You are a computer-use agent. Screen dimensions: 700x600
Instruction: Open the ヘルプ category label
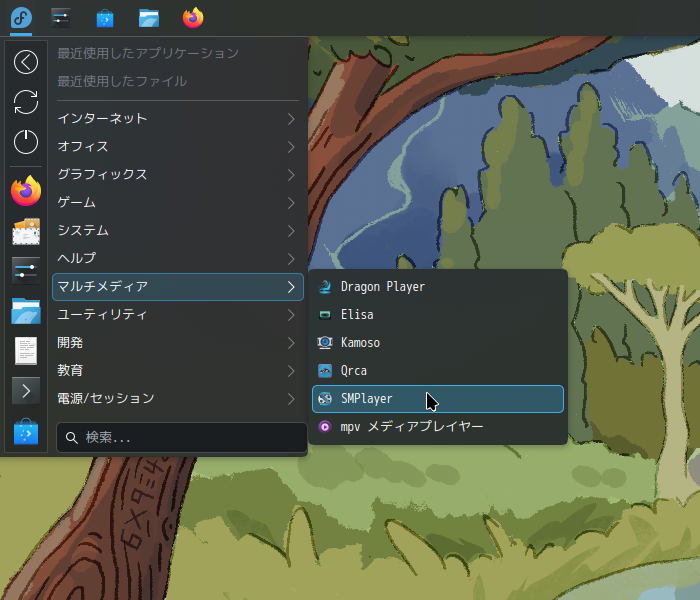pos(76,259)
